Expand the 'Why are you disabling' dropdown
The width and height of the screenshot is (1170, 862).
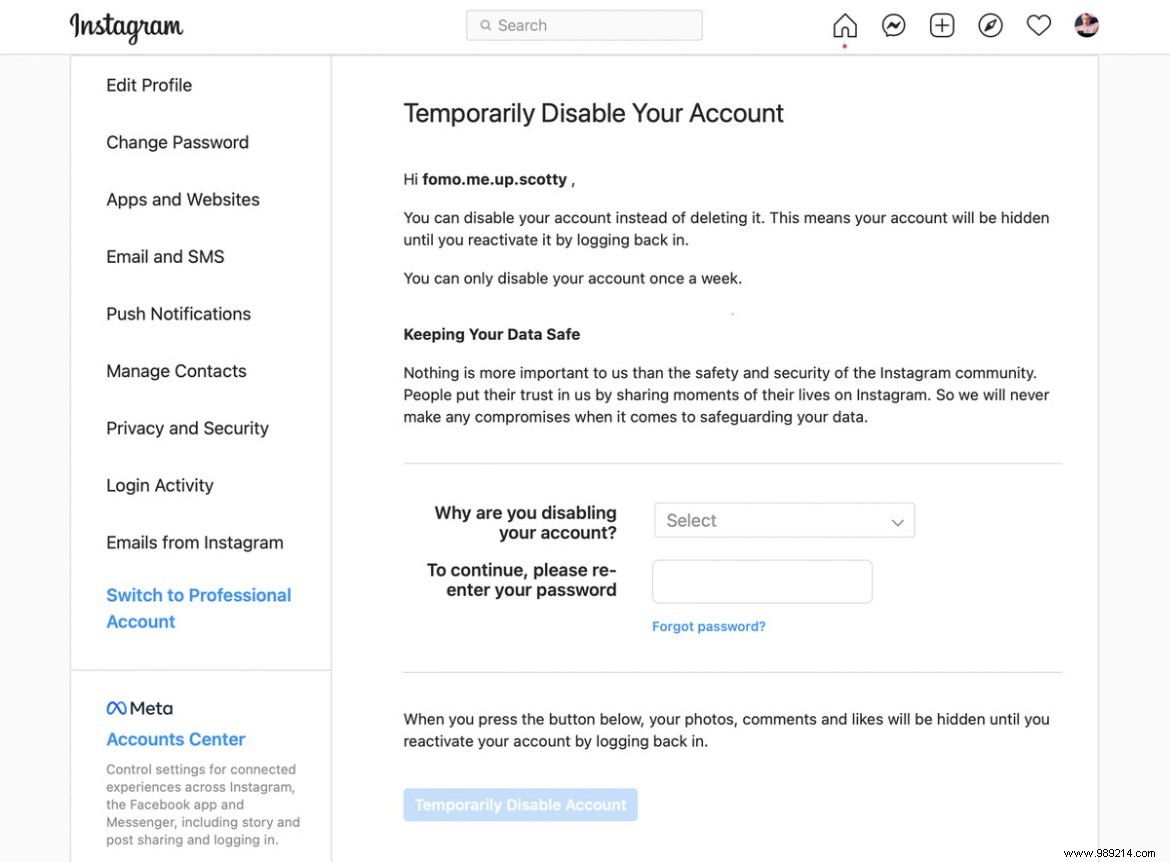[784, 520]
